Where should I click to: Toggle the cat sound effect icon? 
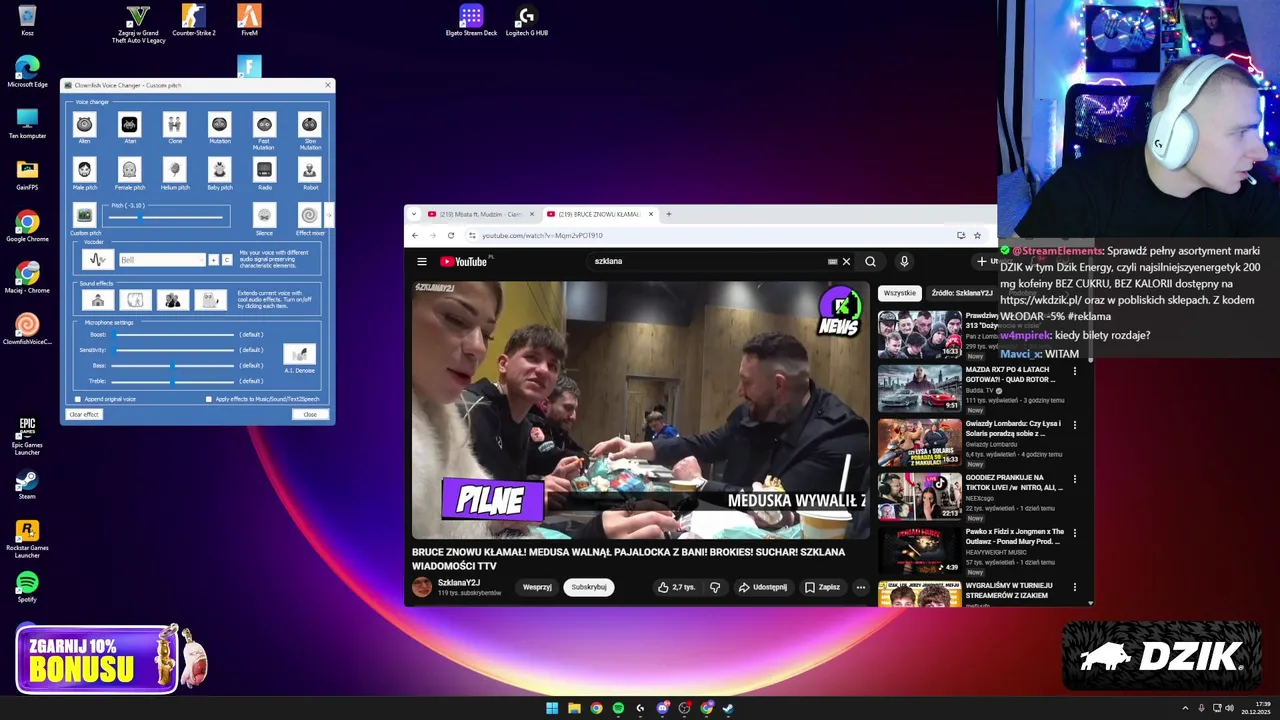pyautogui.click(x=210, y=300)
